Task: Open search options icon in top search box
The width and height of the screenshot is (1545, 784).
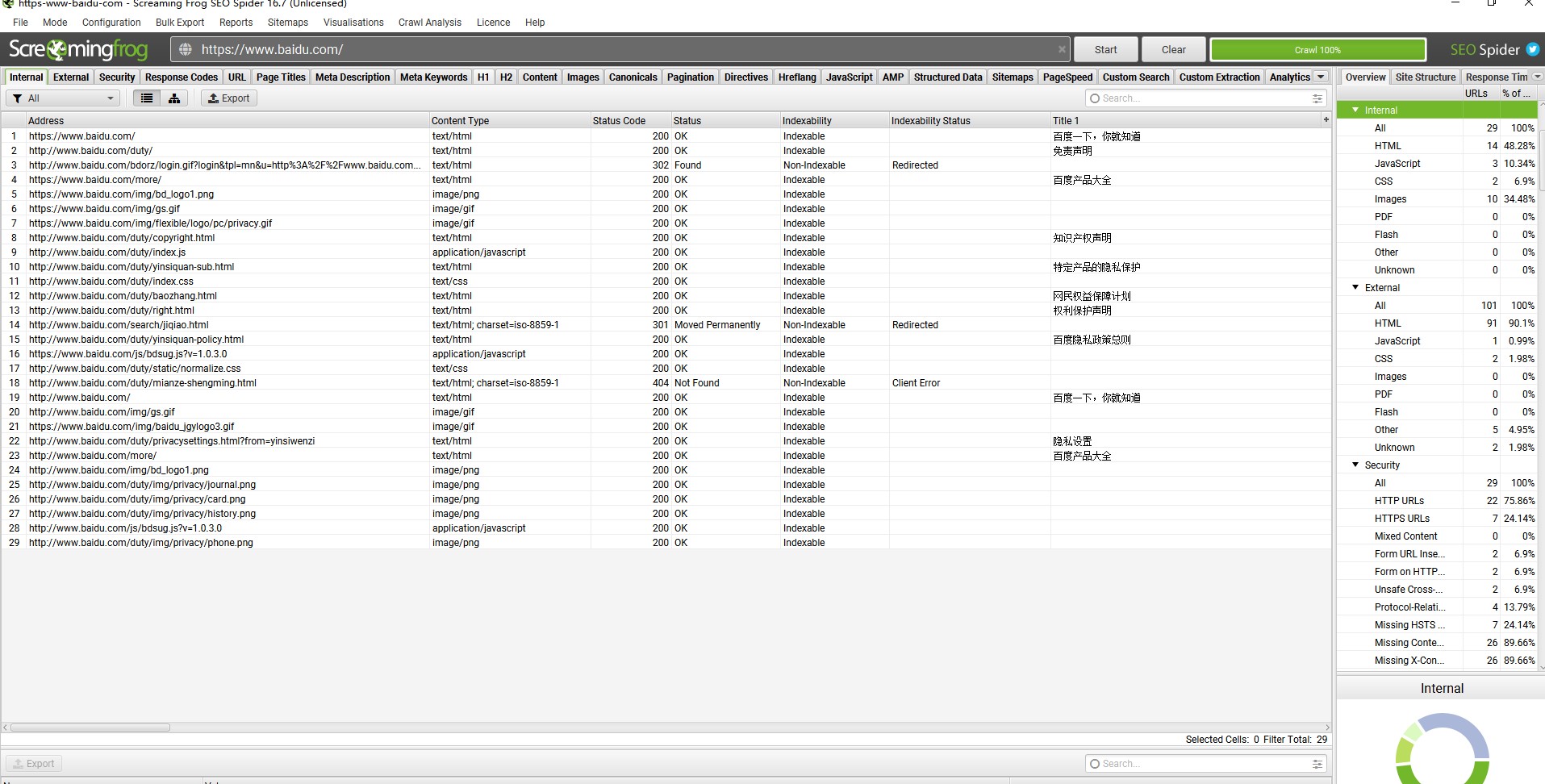Action: point(1317,98)
